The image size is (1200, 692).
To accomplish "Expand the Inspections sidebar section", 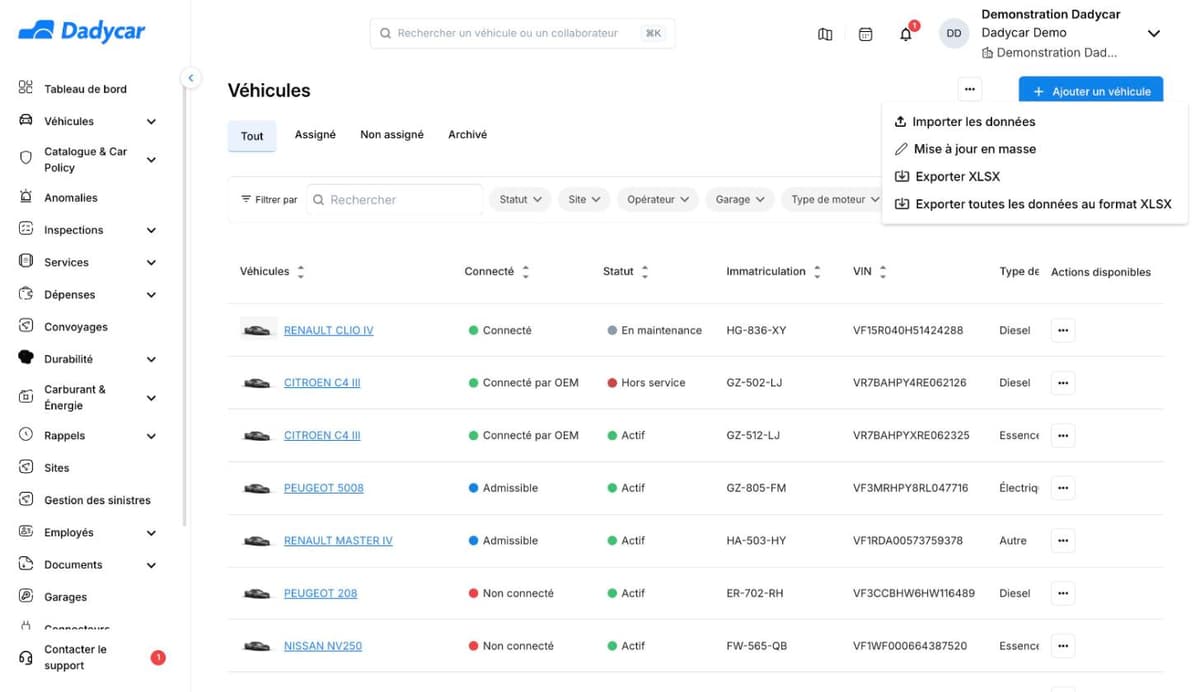I will (151, 230).
